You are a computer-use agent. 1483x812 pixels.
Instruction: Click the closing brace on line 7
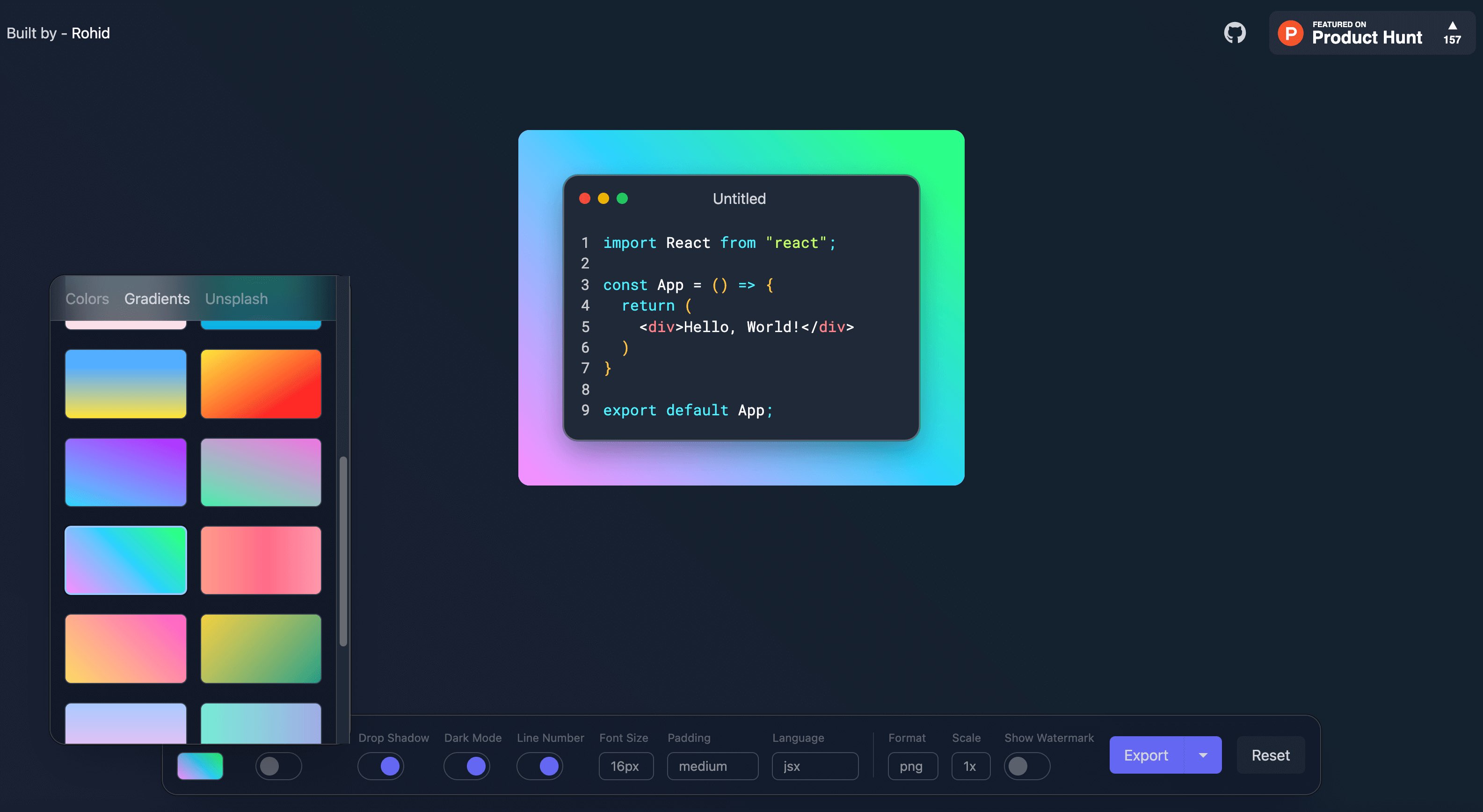point(607,368)
